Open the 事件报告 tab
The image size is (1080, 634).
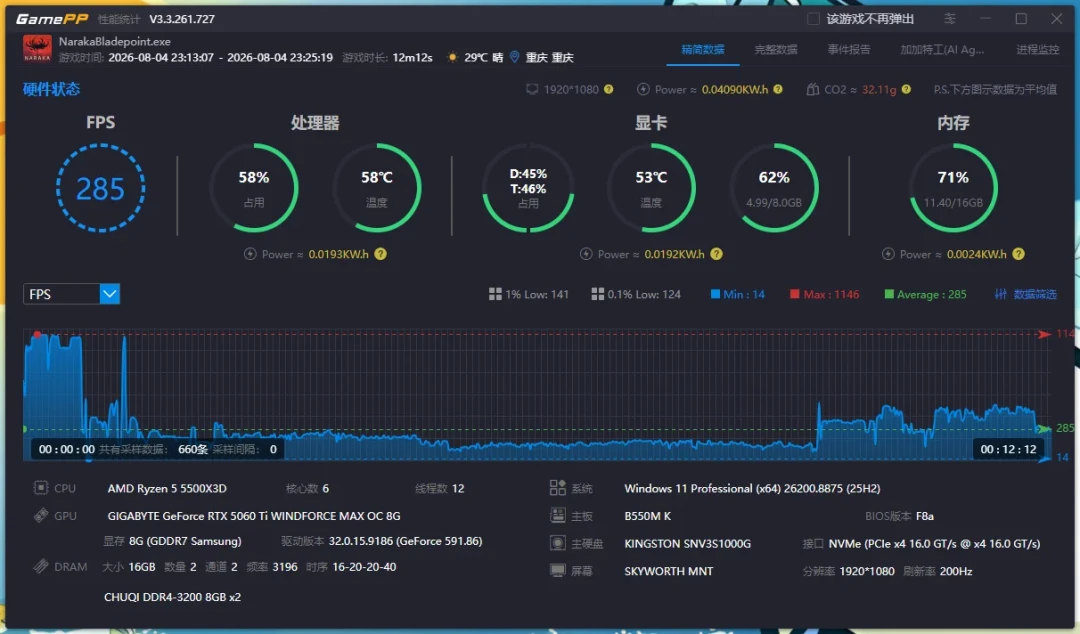849,50
